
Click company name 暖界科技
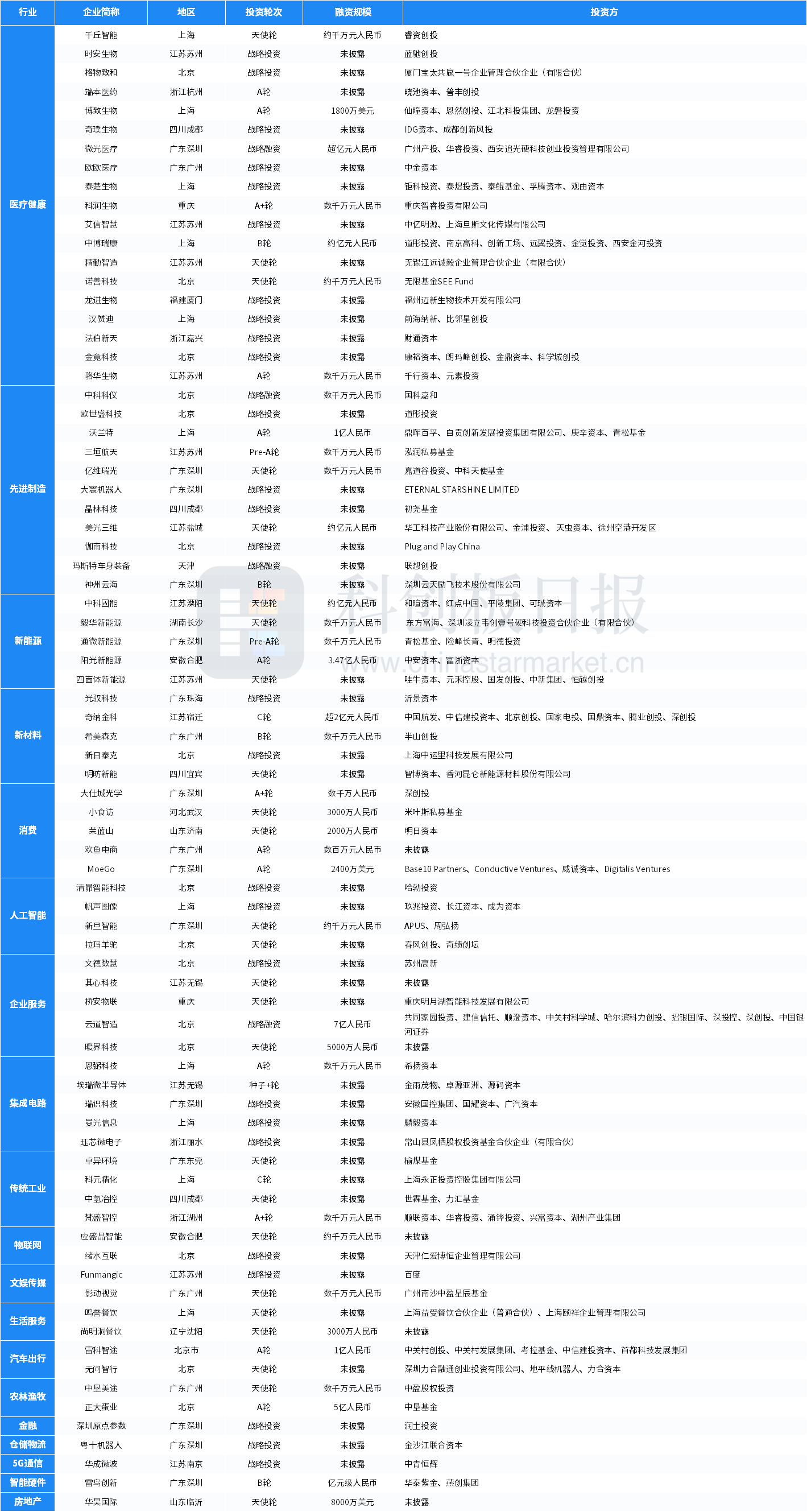click(101, 1047)
